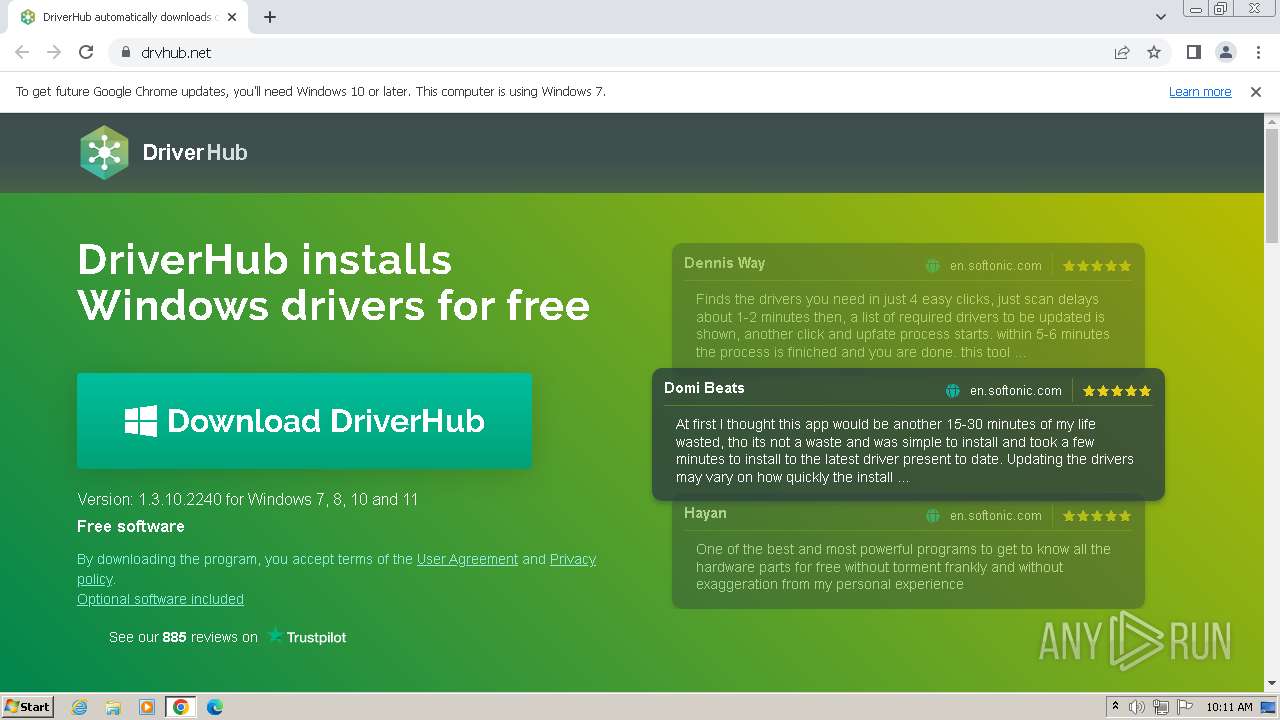Click the version 1.3.10.2240 text
The image size is (1280, 720).
tap(248, 499)
